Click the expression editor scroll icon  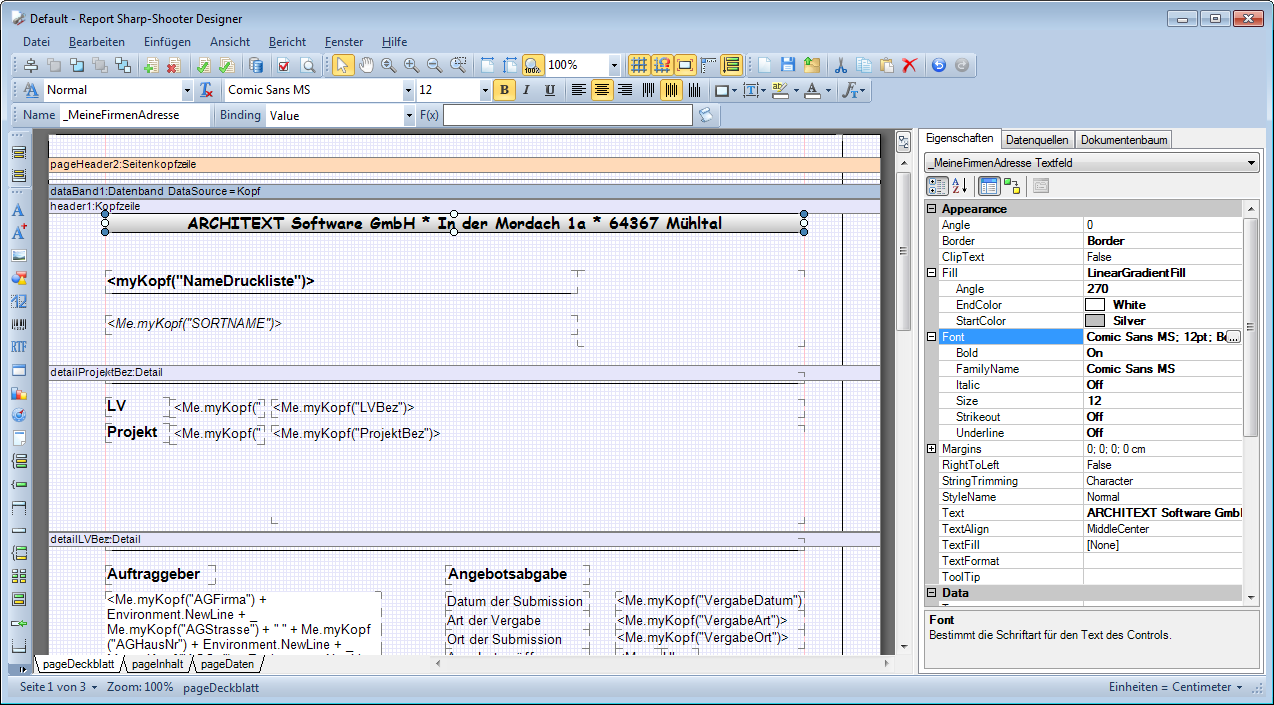click(707, 115)
